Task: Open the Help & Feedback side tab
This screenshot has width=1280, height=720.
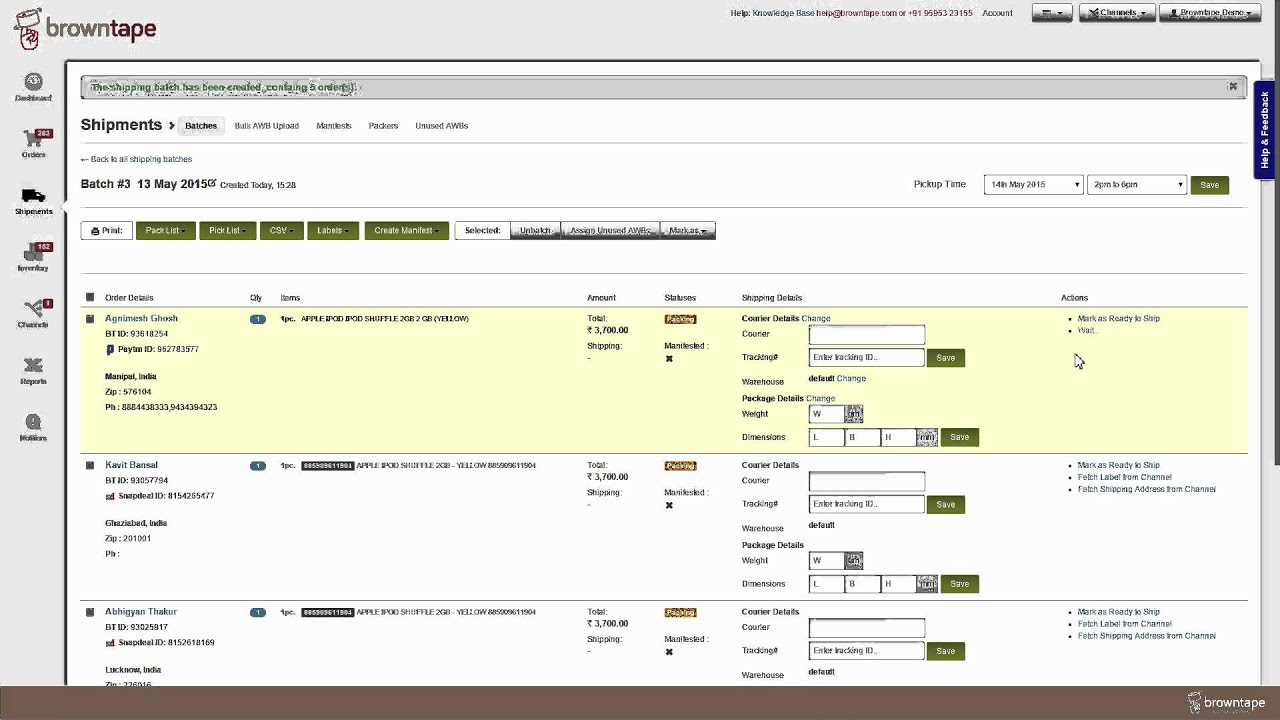Action: point(1265,130)
